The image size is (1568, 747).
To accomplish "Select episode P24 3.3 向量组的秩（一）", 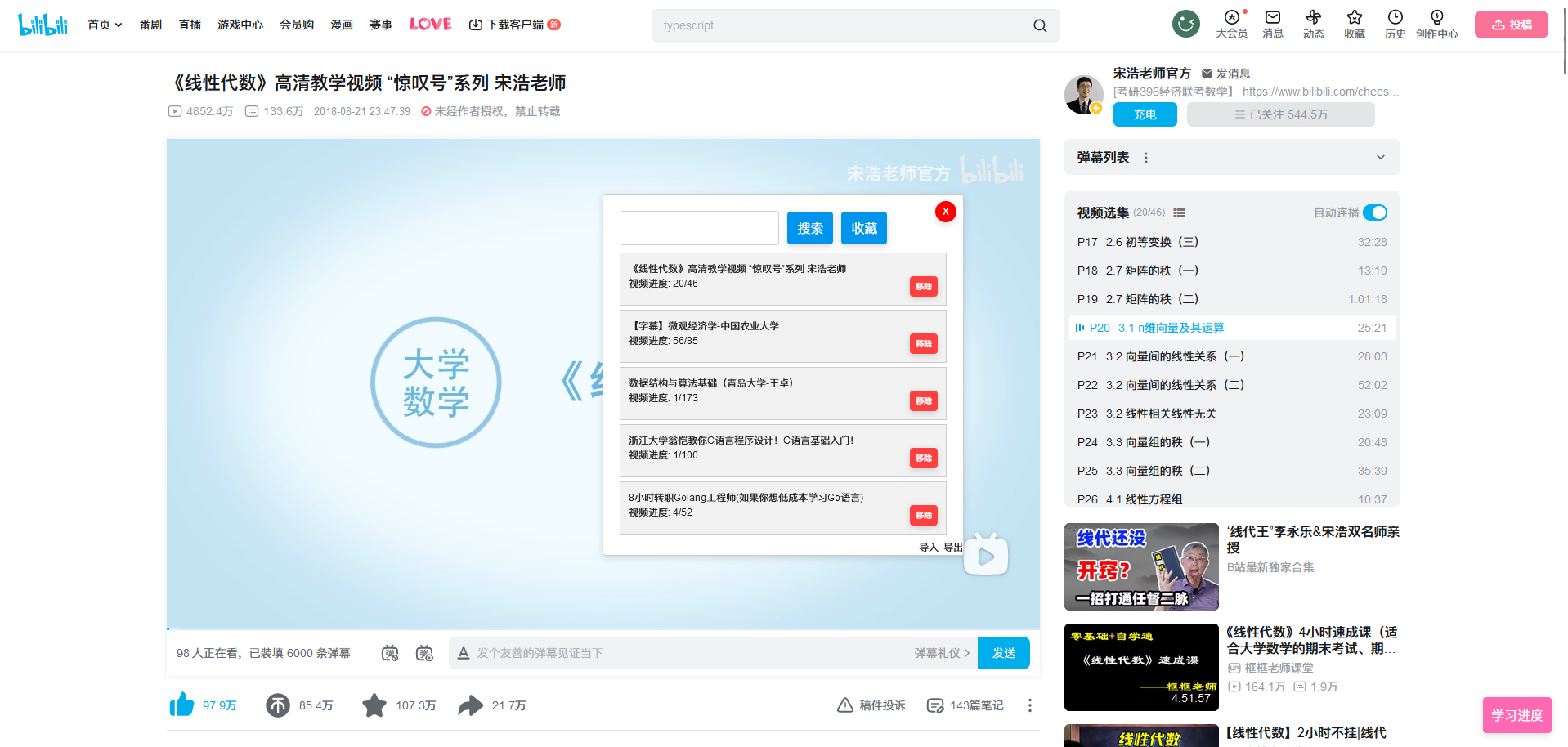I will point(1232,442).
